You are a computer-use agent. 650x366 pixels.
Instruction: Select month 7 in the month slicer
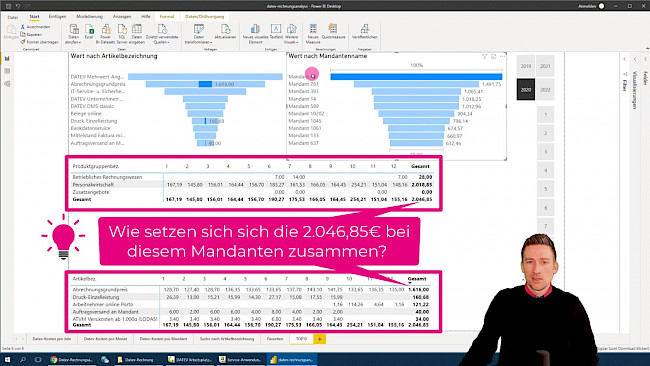pos(546,226)
